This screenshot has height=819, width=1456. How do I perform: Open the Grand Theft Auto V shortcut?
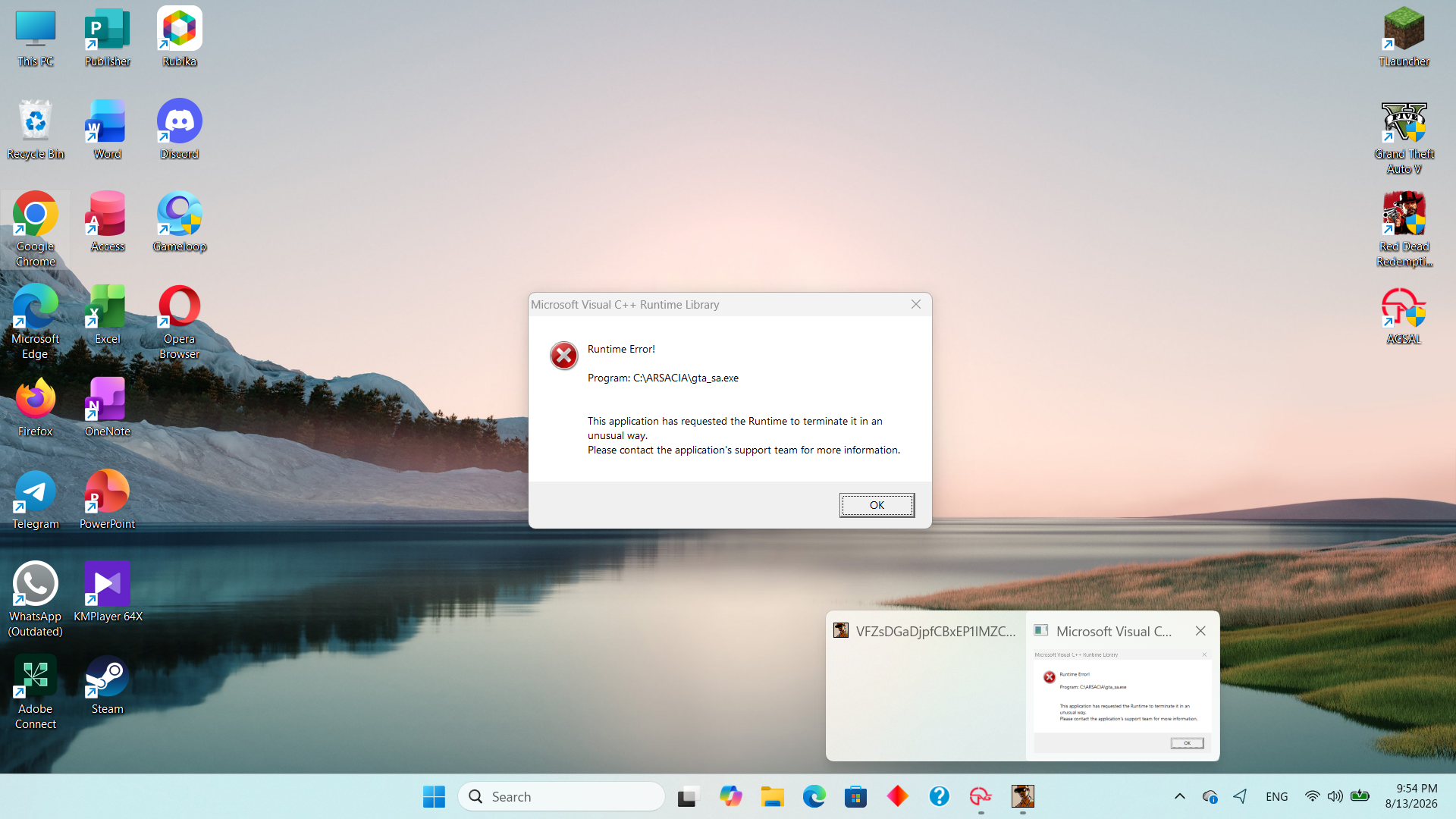1404,137
